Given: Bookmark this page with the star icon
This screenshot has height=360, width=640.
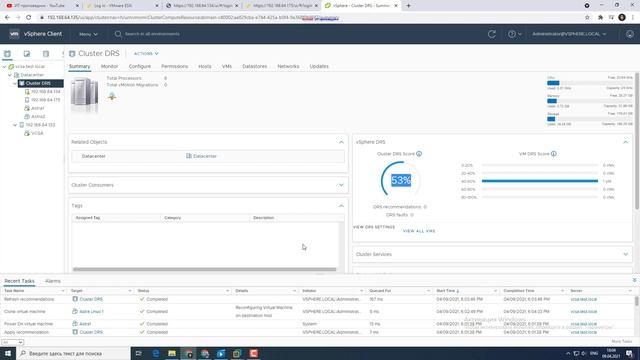Looking at the screenshot, I should click(x=587, y=18).
